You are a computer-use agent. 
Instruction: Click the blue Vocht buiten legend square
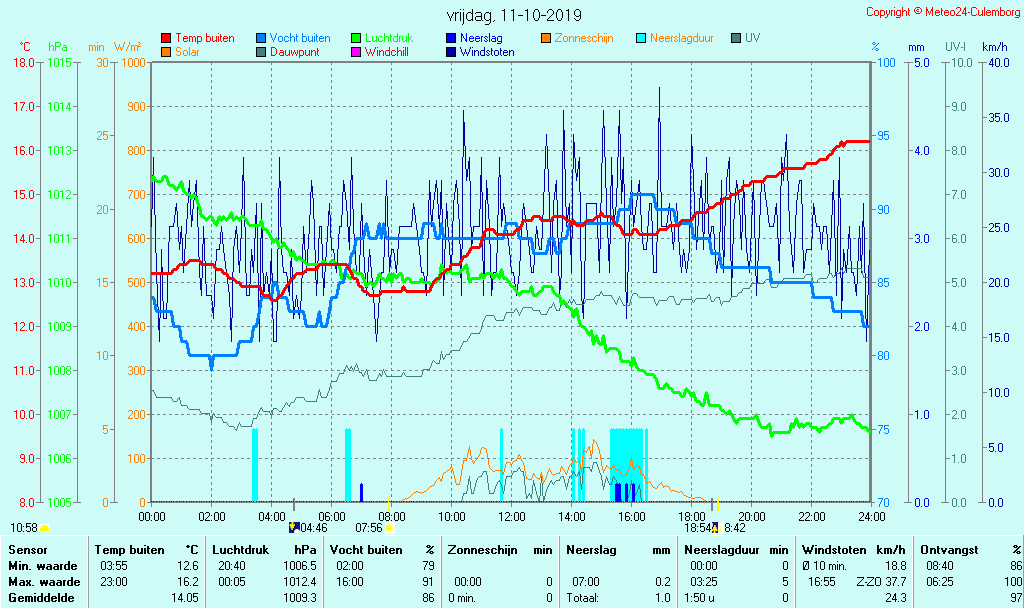tap(261, 38)
